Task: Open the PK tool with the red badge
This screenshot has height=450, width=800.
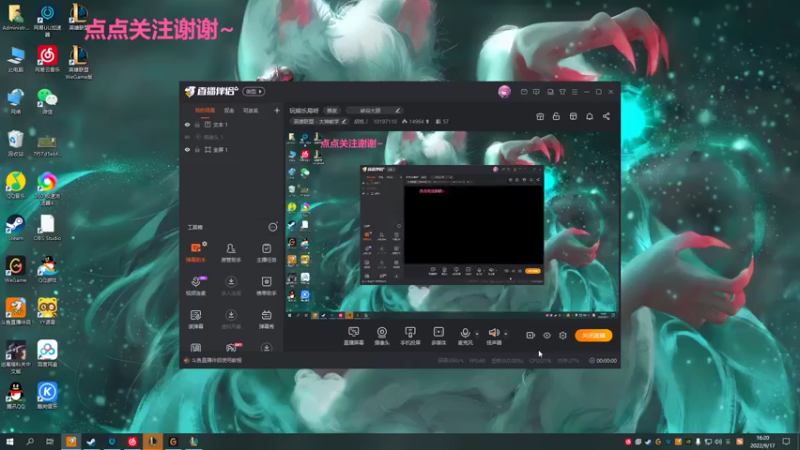Action: (231, 348)
